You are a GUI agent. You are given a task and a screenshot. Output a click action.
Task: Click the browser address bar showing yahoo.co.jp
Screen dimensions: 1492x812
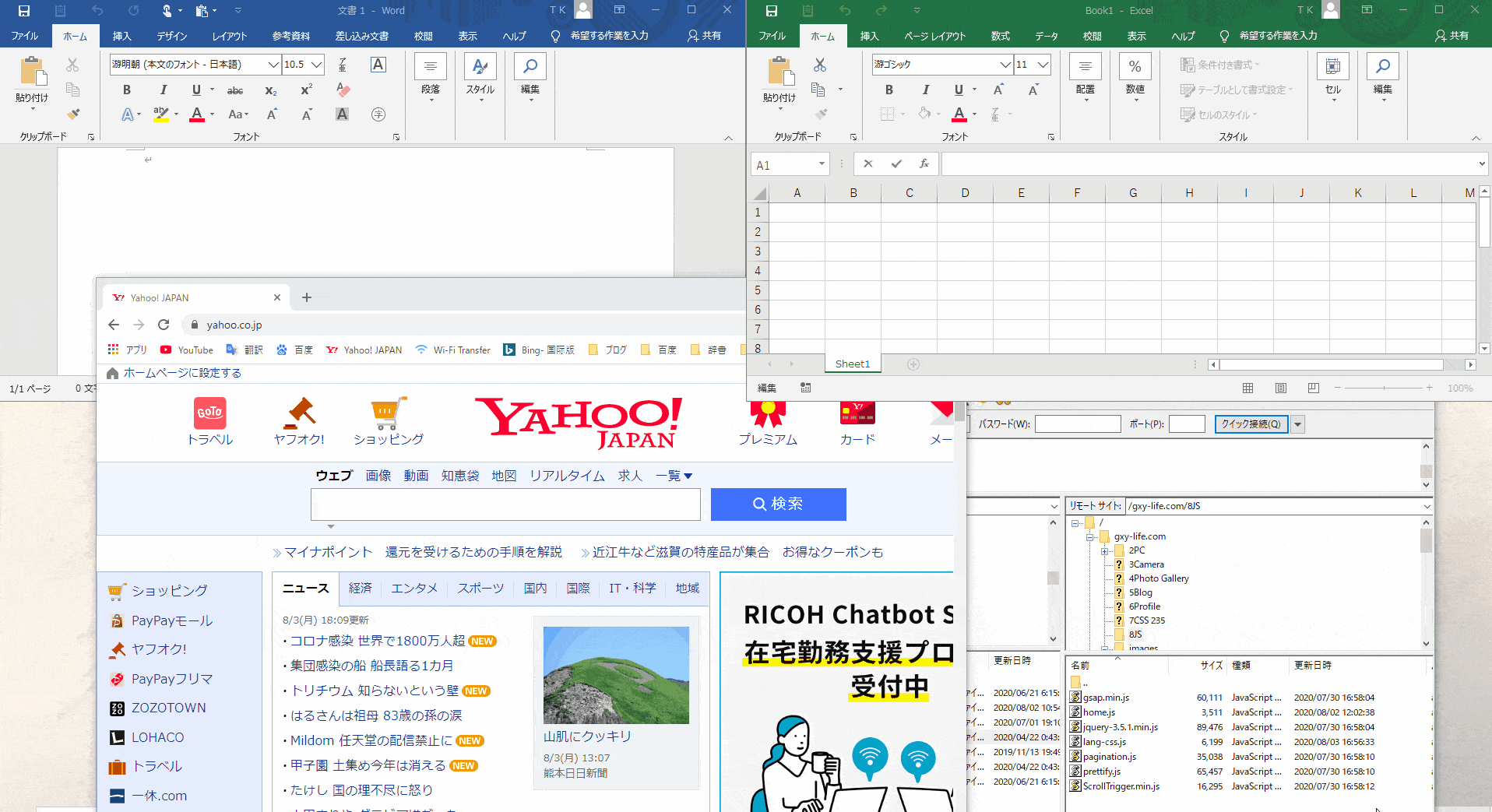tap(234, 325)
